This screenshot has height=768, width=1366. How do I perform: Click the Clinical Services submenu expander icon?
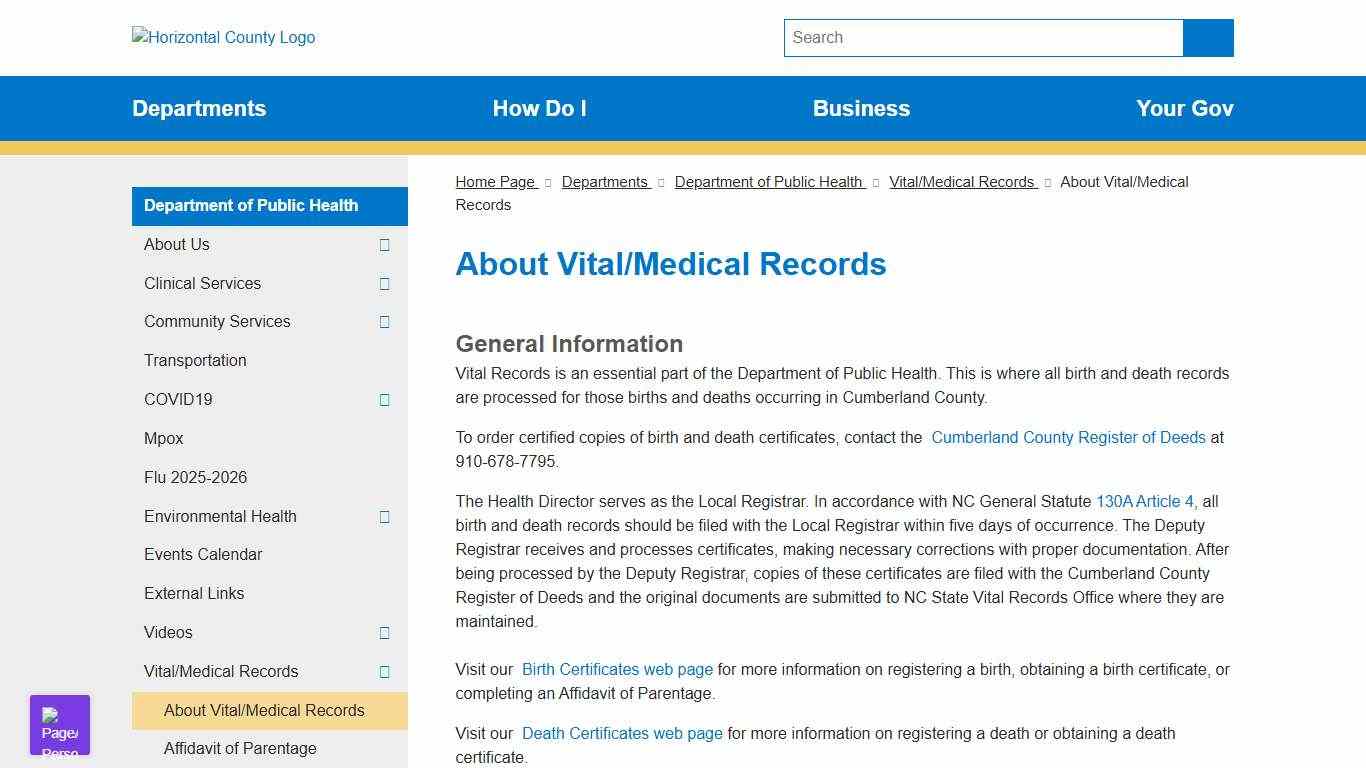384,284
